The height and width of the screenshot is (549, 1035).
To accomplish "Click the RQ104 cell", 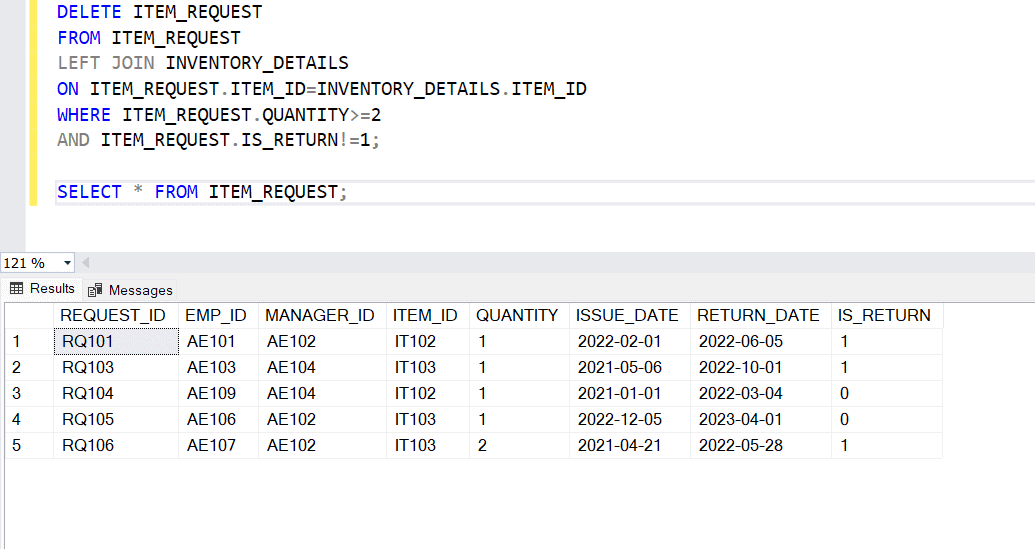I will (116, 393).
